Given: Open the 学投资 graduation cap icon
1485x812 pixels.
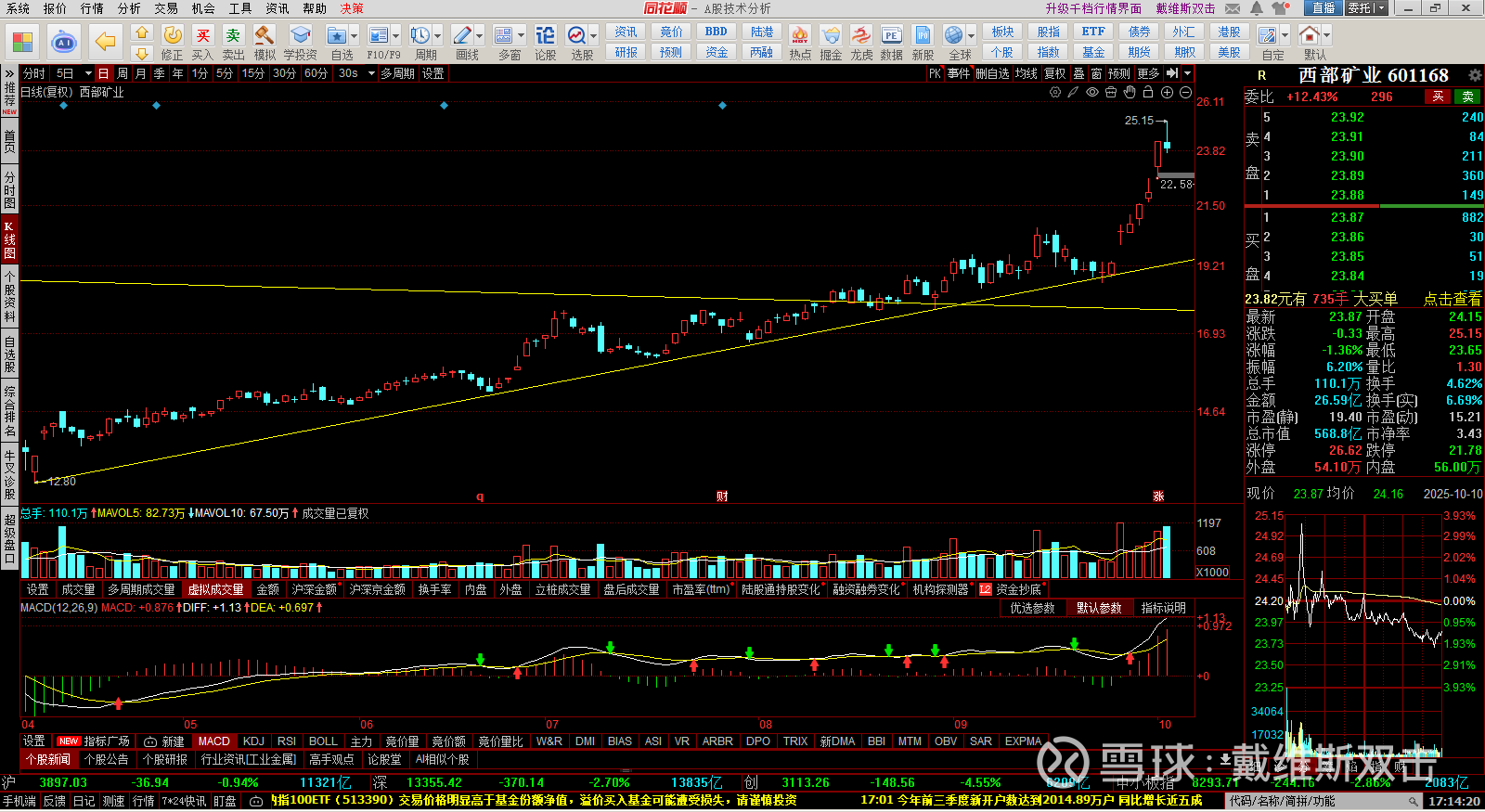Looking at the screenshot, I should click(300, 42).
